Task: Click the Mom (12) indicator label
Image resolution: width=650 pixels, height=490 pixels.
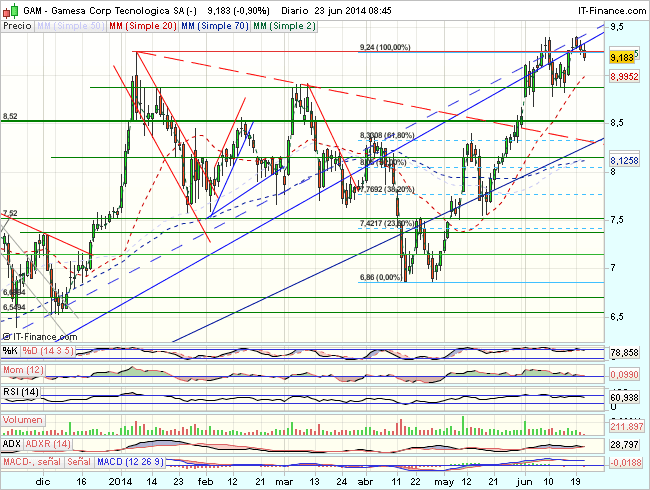Action: (22, 372)
